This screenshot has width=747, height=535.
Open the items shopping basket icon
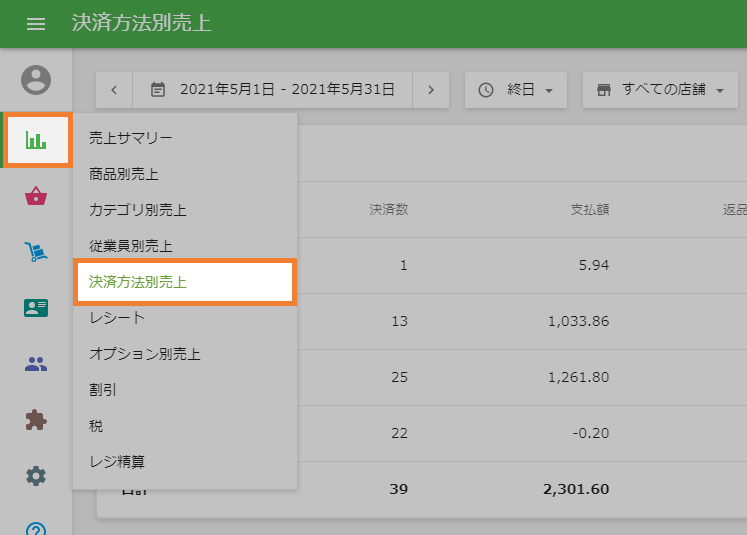click(x=36, y=196)
